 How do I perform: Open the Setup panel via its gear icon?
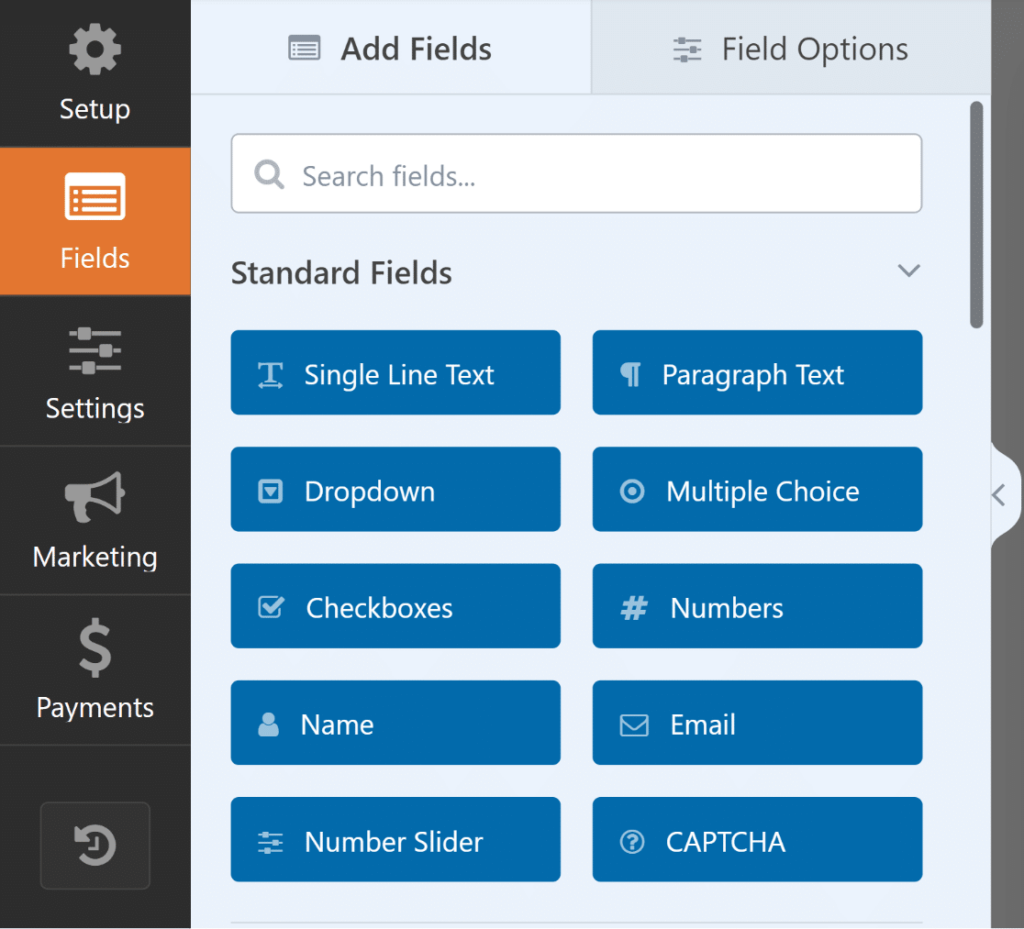coord(95,49)
